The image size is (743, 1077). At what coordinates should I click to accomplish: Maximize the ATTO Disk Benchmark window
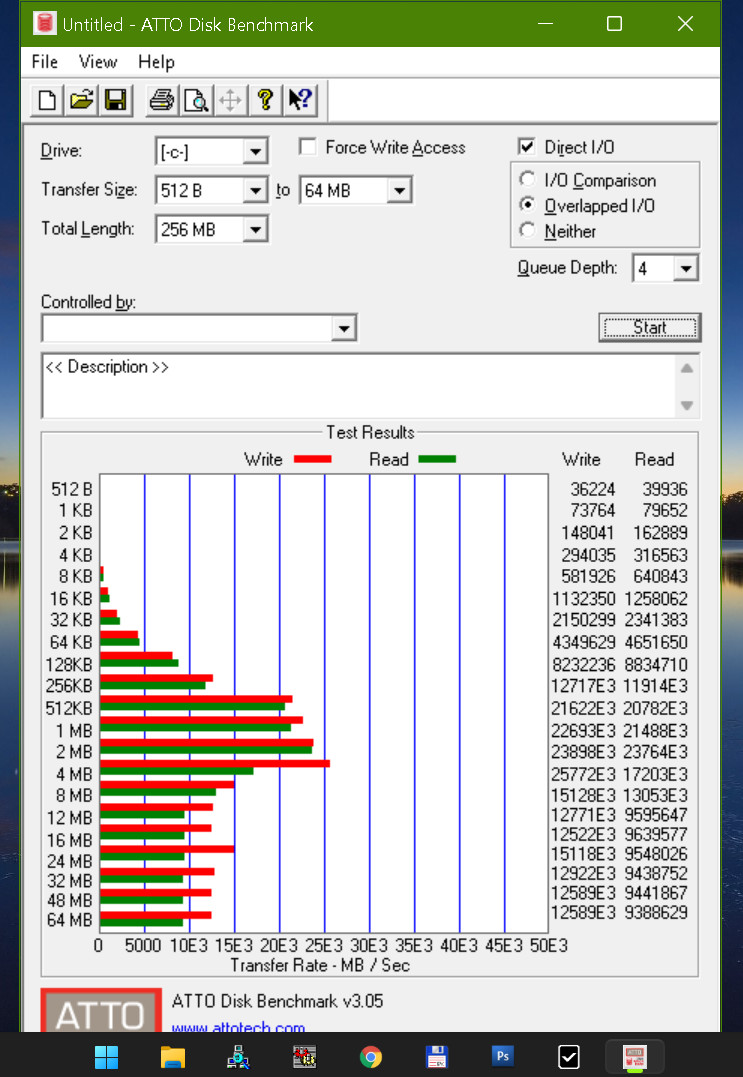[x=615, y=23]
